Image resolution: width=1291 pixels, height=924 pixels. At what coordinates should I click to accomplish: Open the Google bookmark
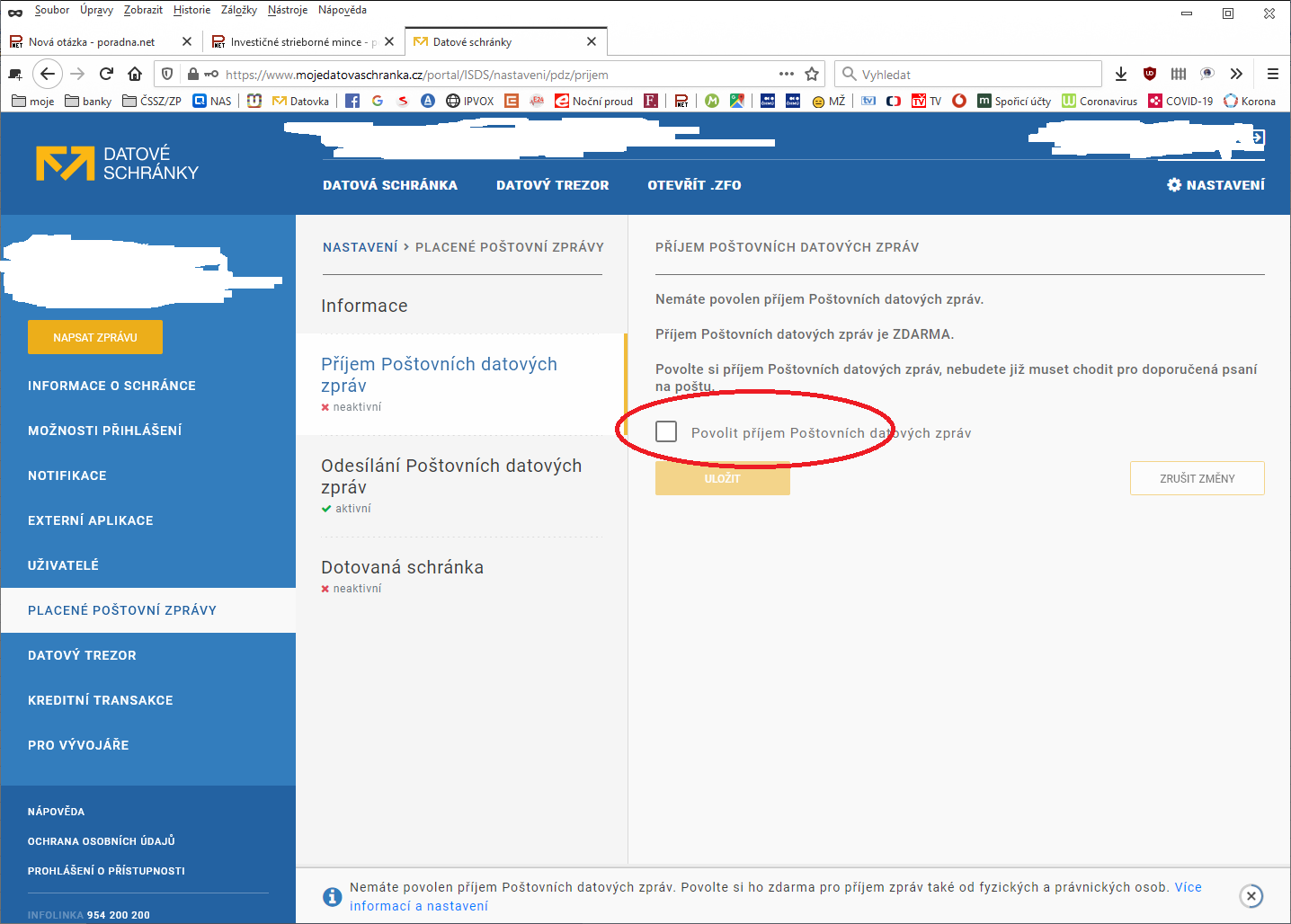pos(378,101)
